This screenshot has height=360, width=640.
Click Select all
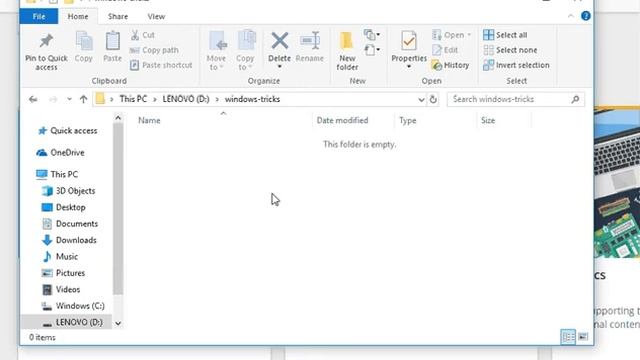tap(505, 35)
